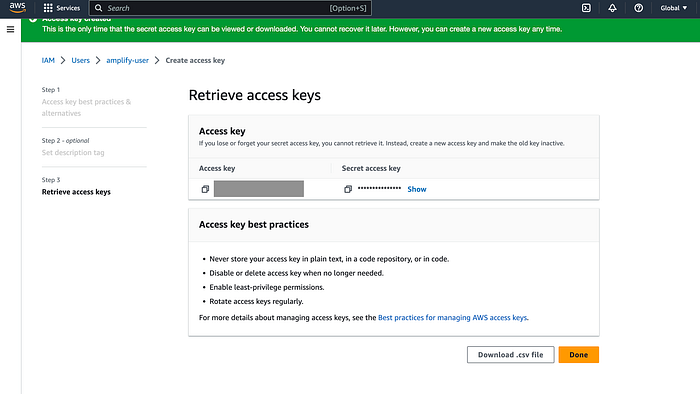Image resolution: width=700 pixels, height=394 pixels.
Task: Click the orange Done button
Action: (x=579, y=355)
